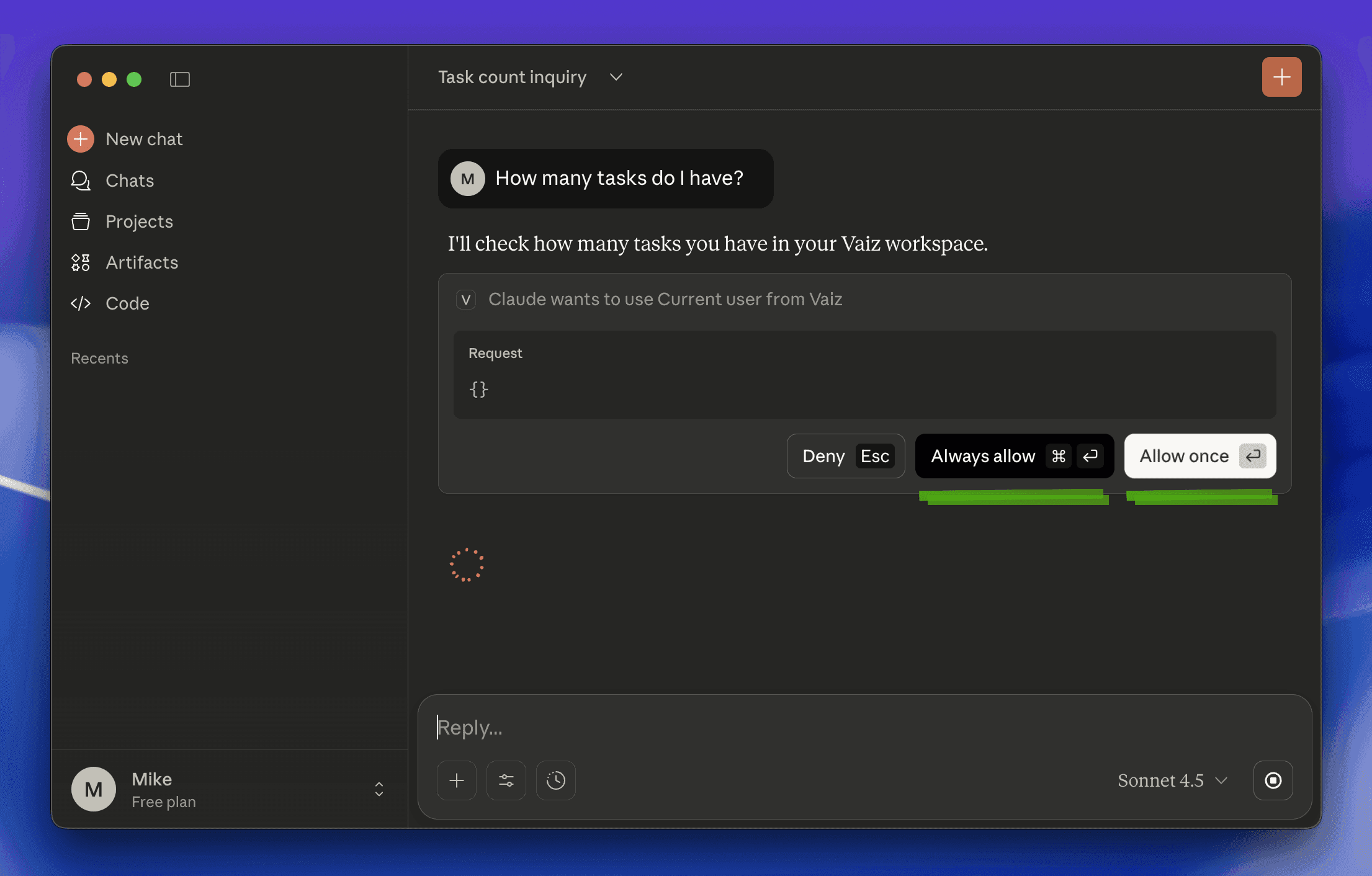
Task: Click the clock history icon
Action: point(555,780)
